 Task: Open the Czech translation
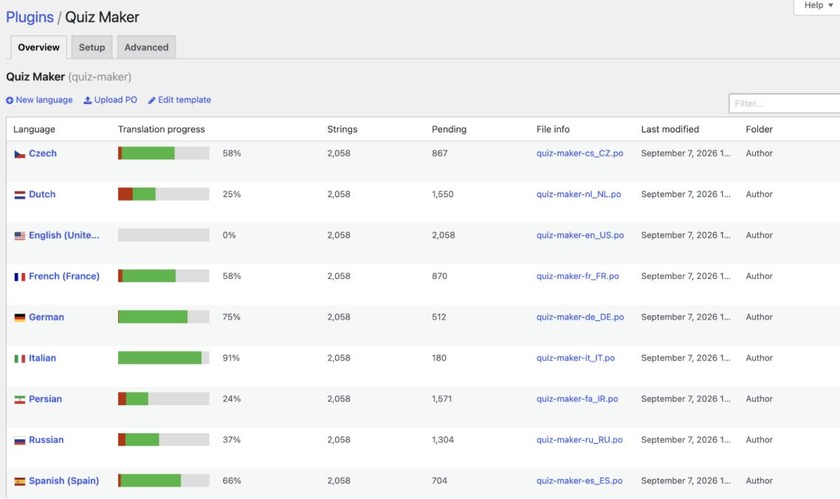(42, 153)
